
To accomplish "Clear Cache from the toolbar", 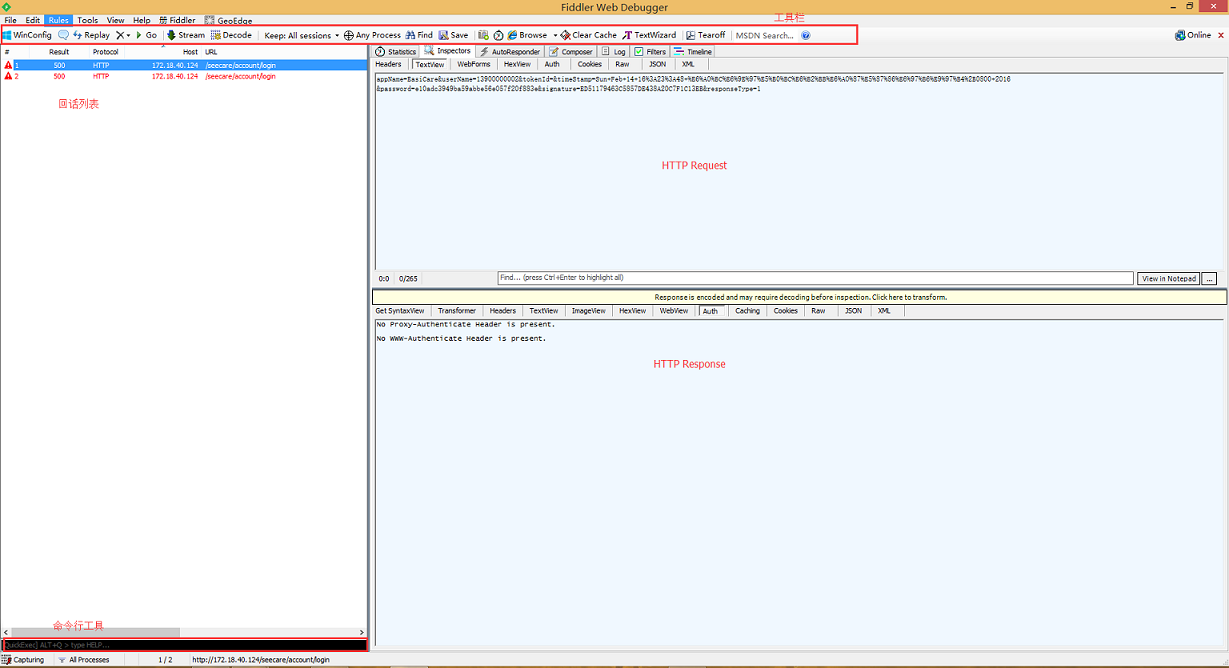I will coord(589,35).
